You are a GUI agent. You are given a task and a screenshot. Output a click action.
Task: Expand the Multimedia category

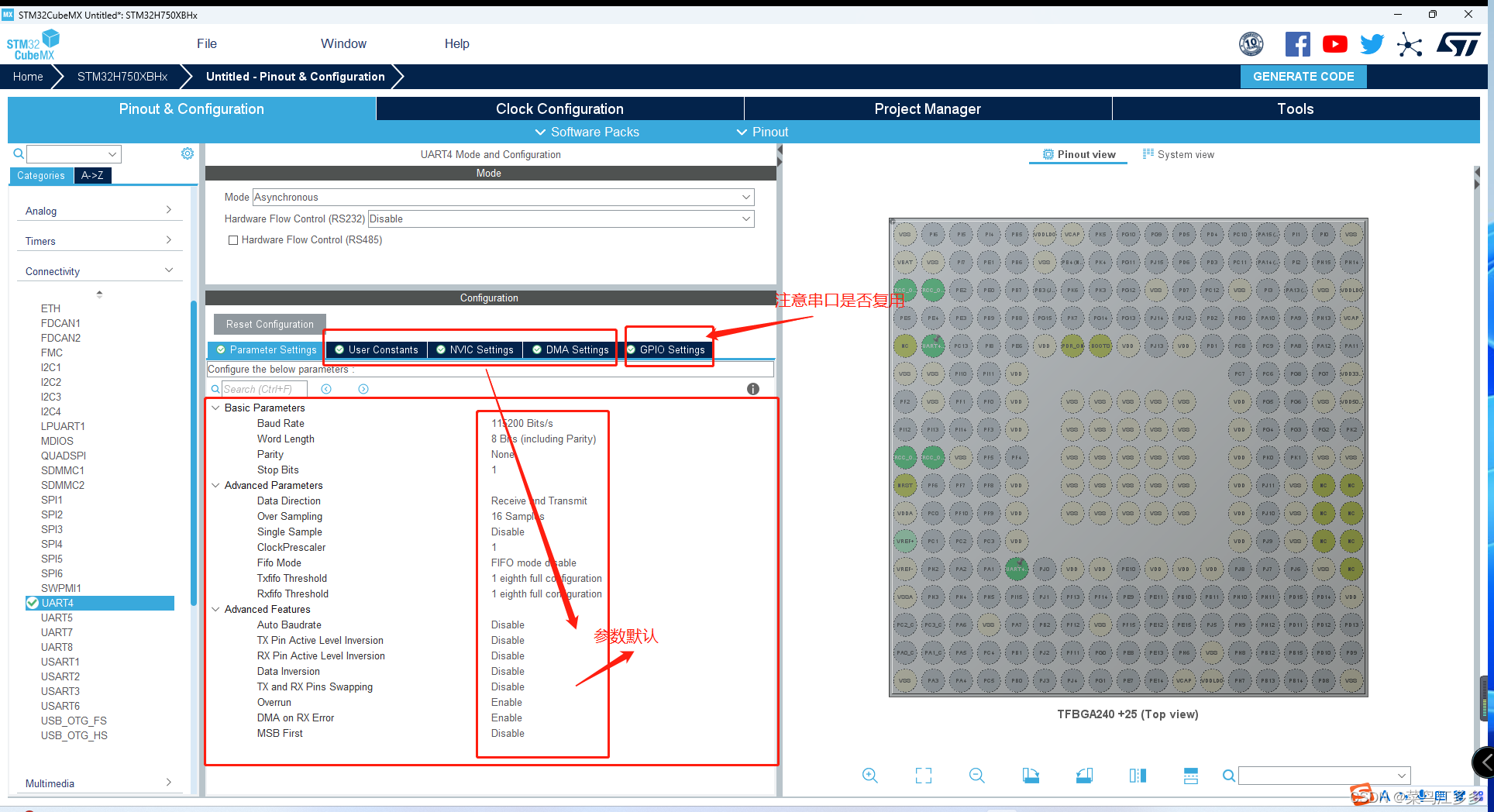tap(98, 783)
